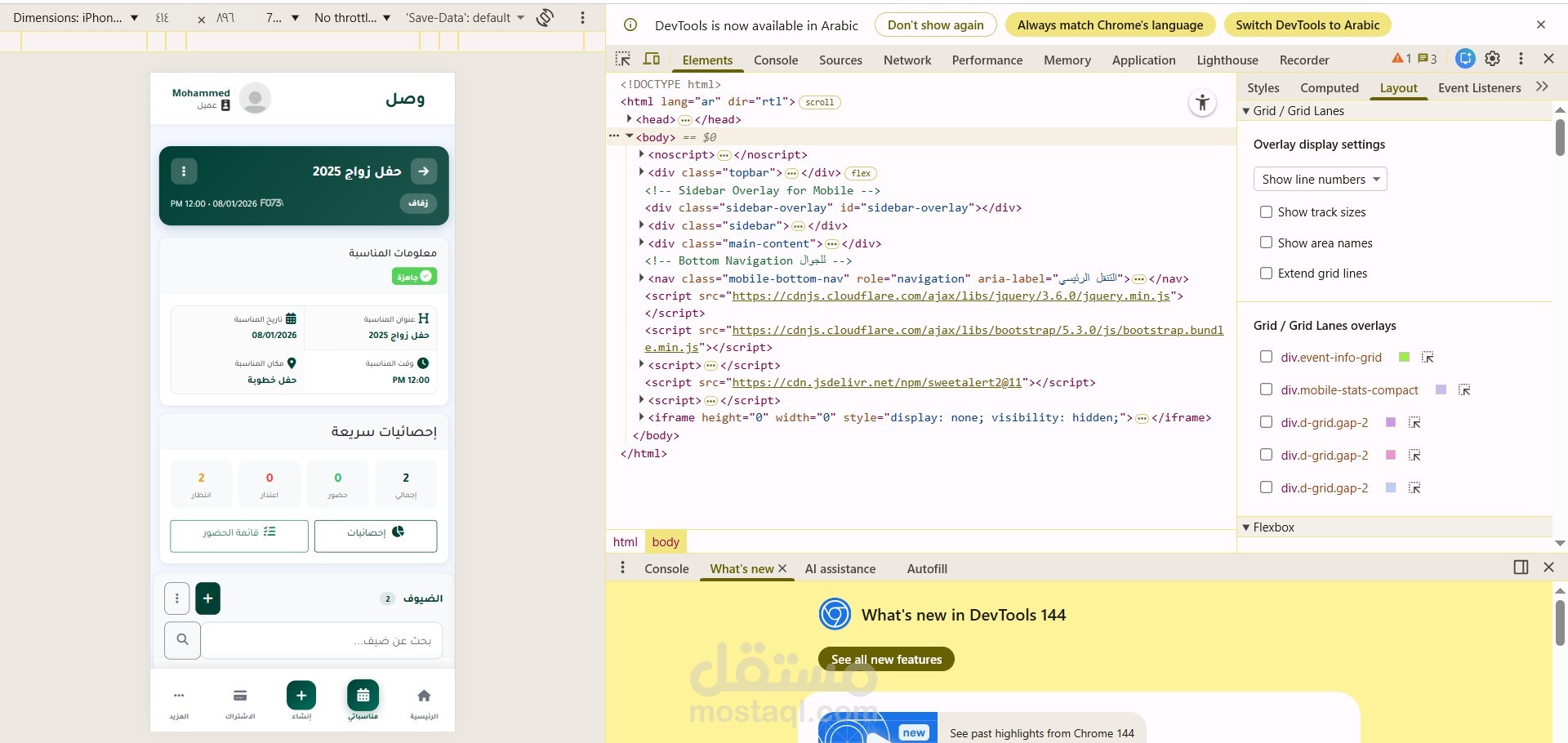Click the Mohammed user avatar

(255, 98)
